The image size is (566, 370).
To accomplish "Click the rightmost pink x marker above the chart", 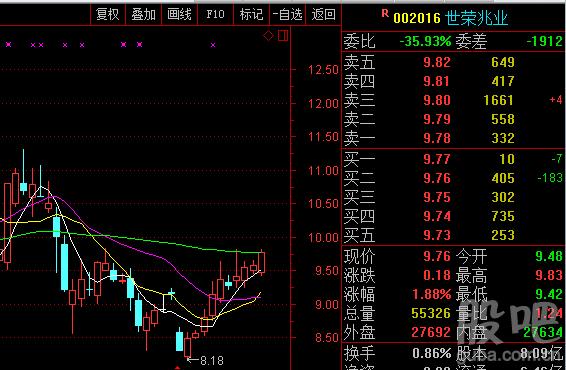I will coord(213,45).
